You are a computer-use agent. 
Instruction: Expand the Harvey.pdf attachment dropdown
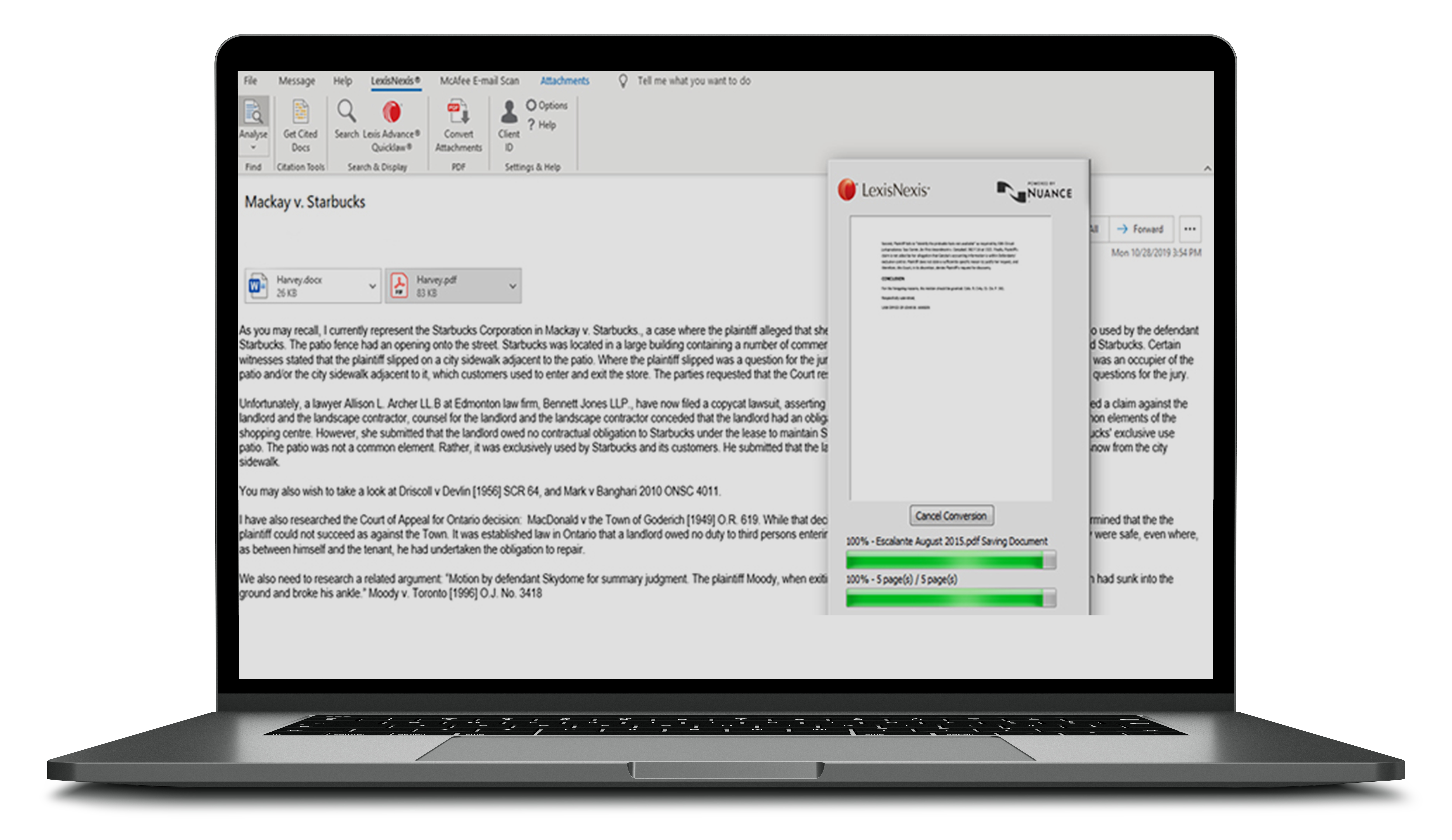pyautogui.click(x=513, y=286)
